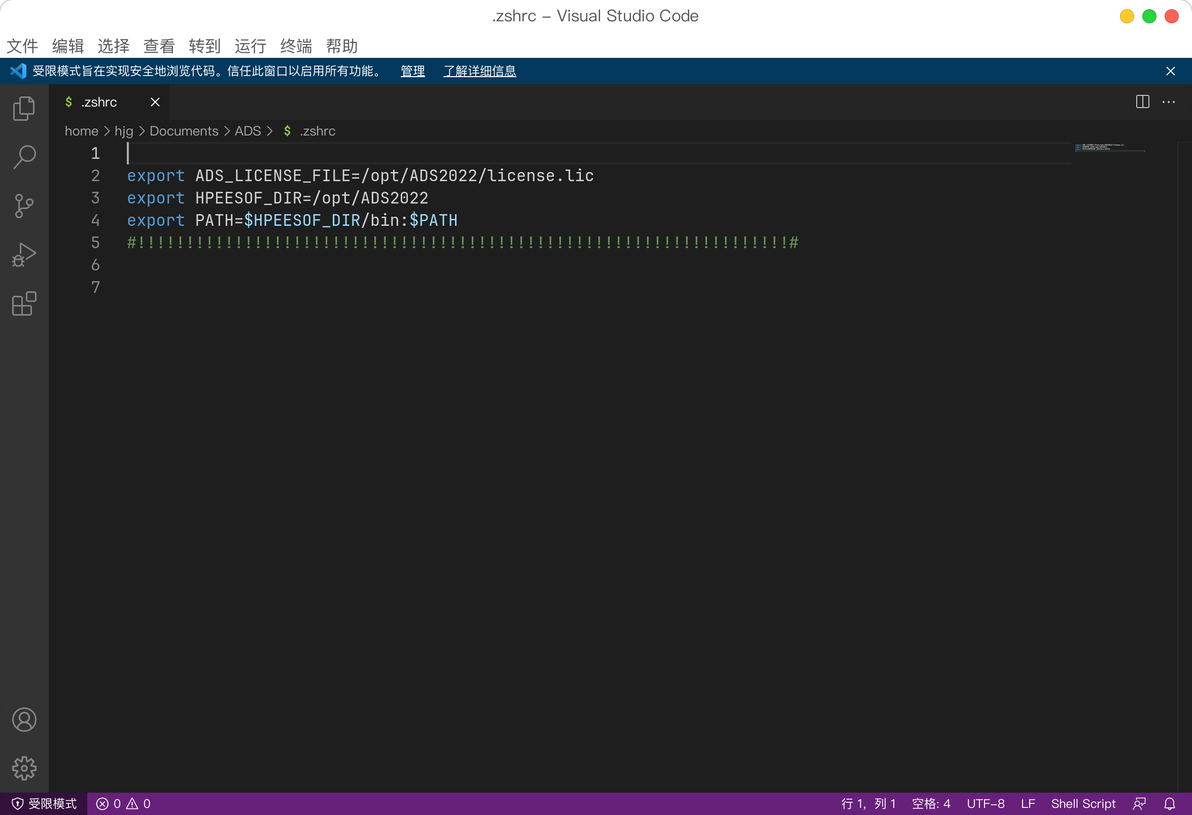Click the Documents breadcrumb segment
Viewport: 1192px width, 815px height.
point(184,131)
